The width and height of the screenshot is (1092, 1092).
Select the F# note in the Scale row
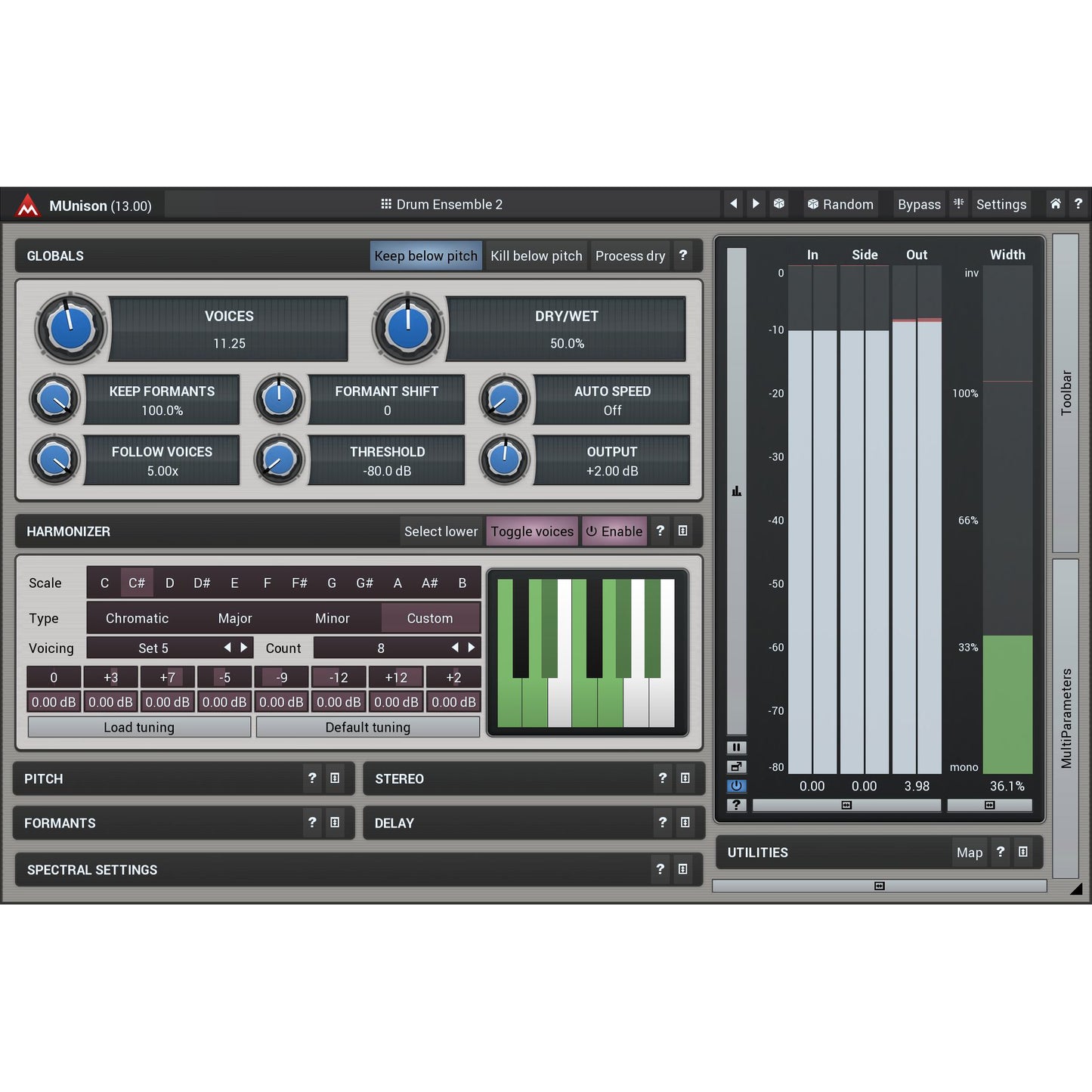tap(299, 583)
